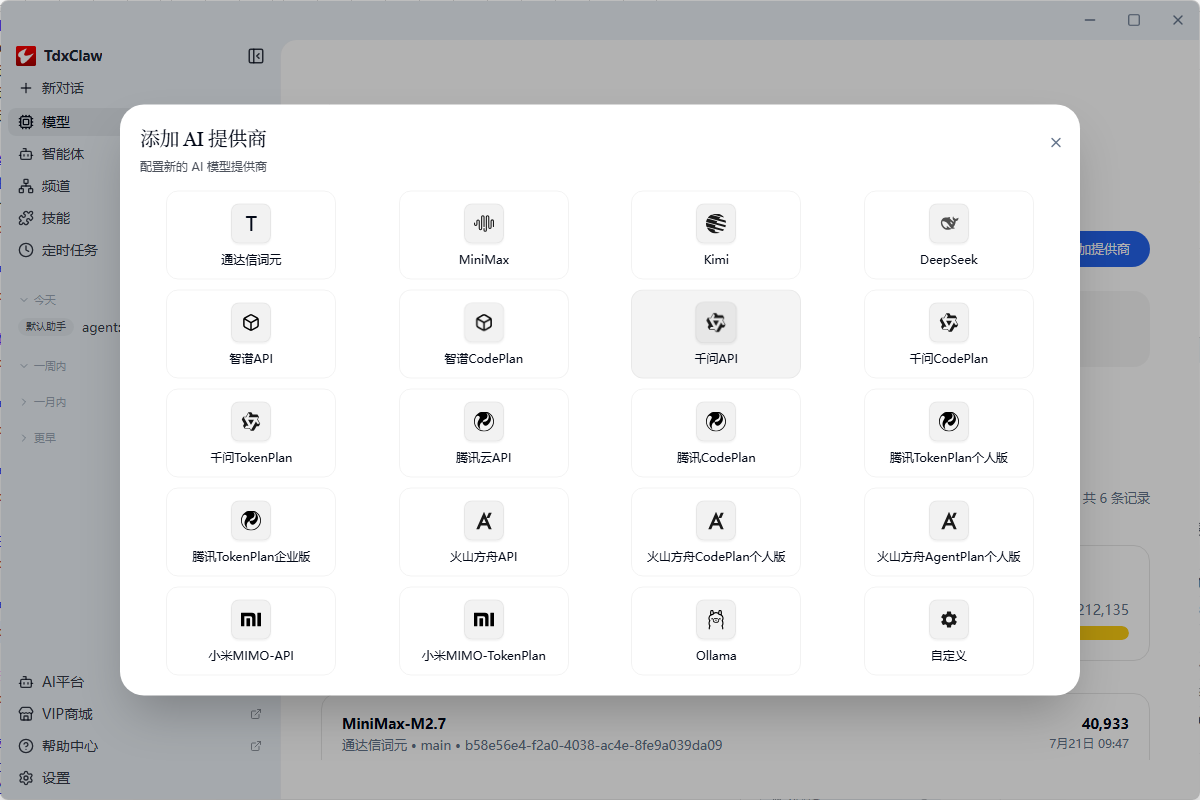This screenshot has height=800, width=1200.
Task: Expand the 一月内 conversation group
Action: 43,402
